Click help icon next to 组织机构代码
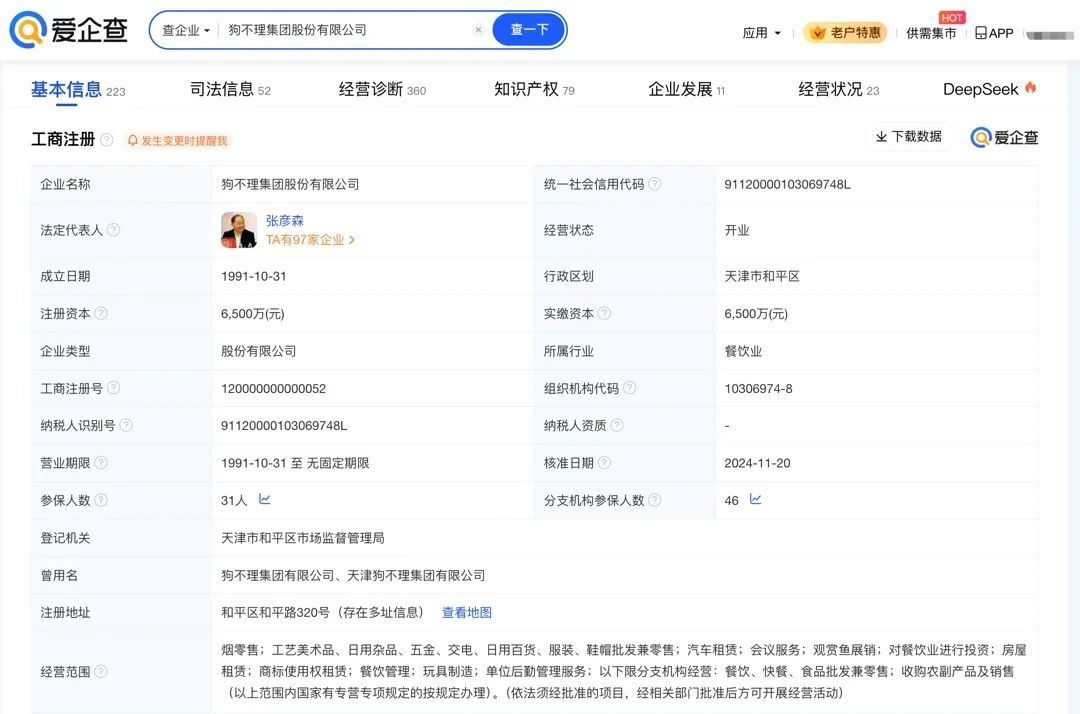This screenshot has width=1080, height=714. point(630,388)
